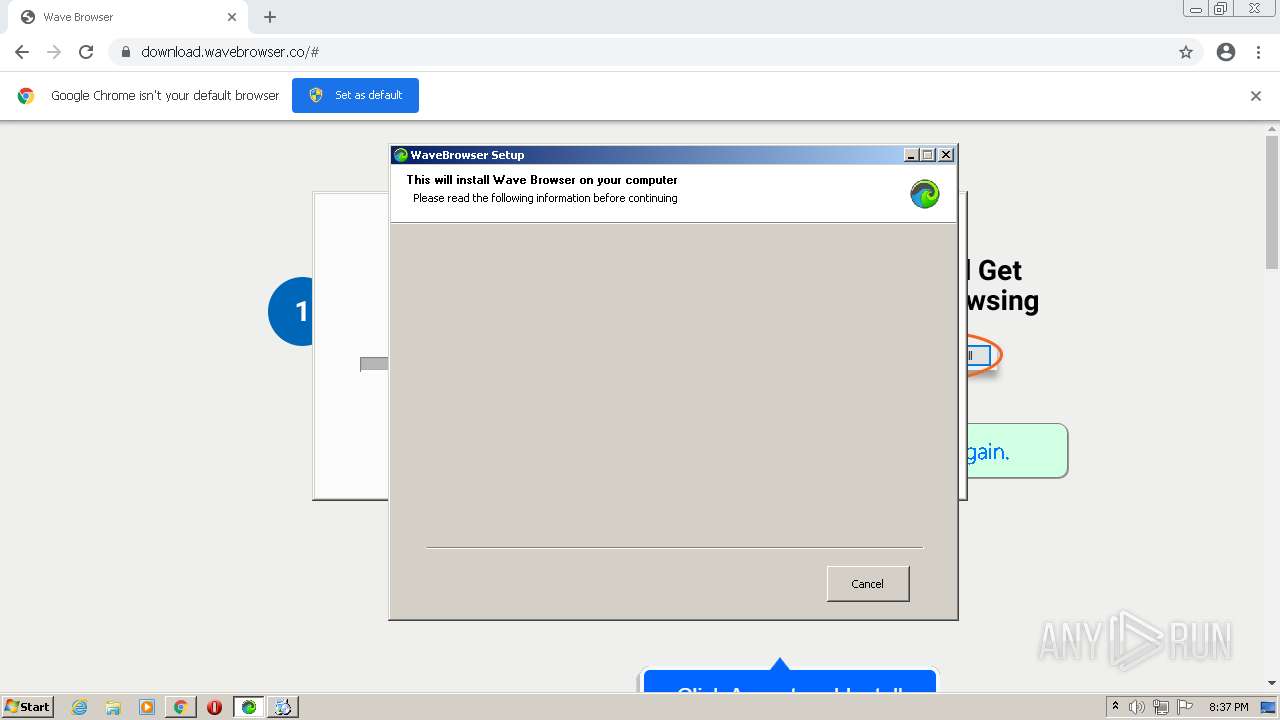Screen dimensions: 1280x720
Task: Switch to the Wave Browser tab
Action: point(127,17)
